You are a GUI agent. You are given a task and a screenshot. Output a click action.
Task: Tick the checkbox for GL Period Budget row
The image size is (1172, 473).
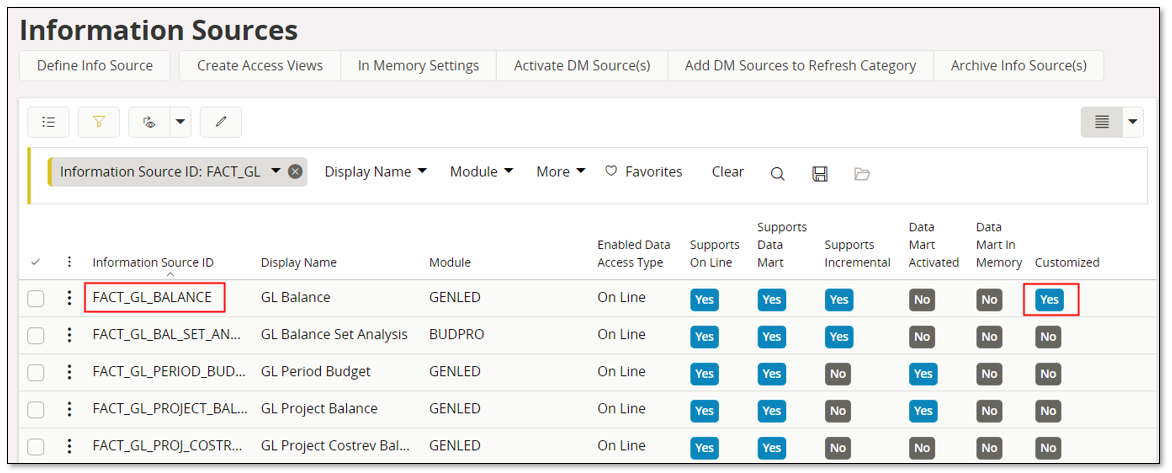coord(36,372)
